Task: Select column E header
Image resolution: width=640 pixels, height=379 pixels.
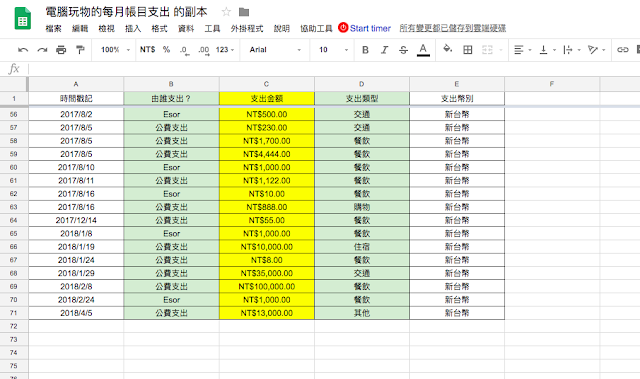Action: pos(457,84)
